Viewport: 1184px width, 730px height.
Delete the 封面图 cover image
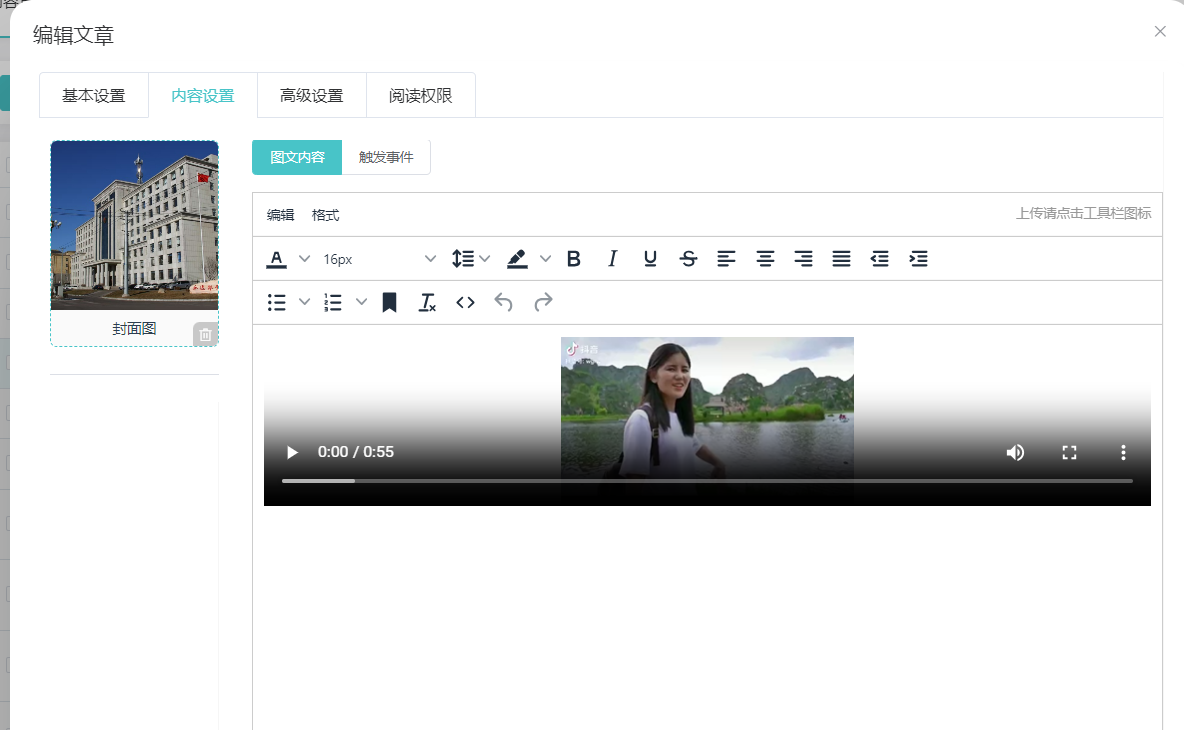coord(204,334)
